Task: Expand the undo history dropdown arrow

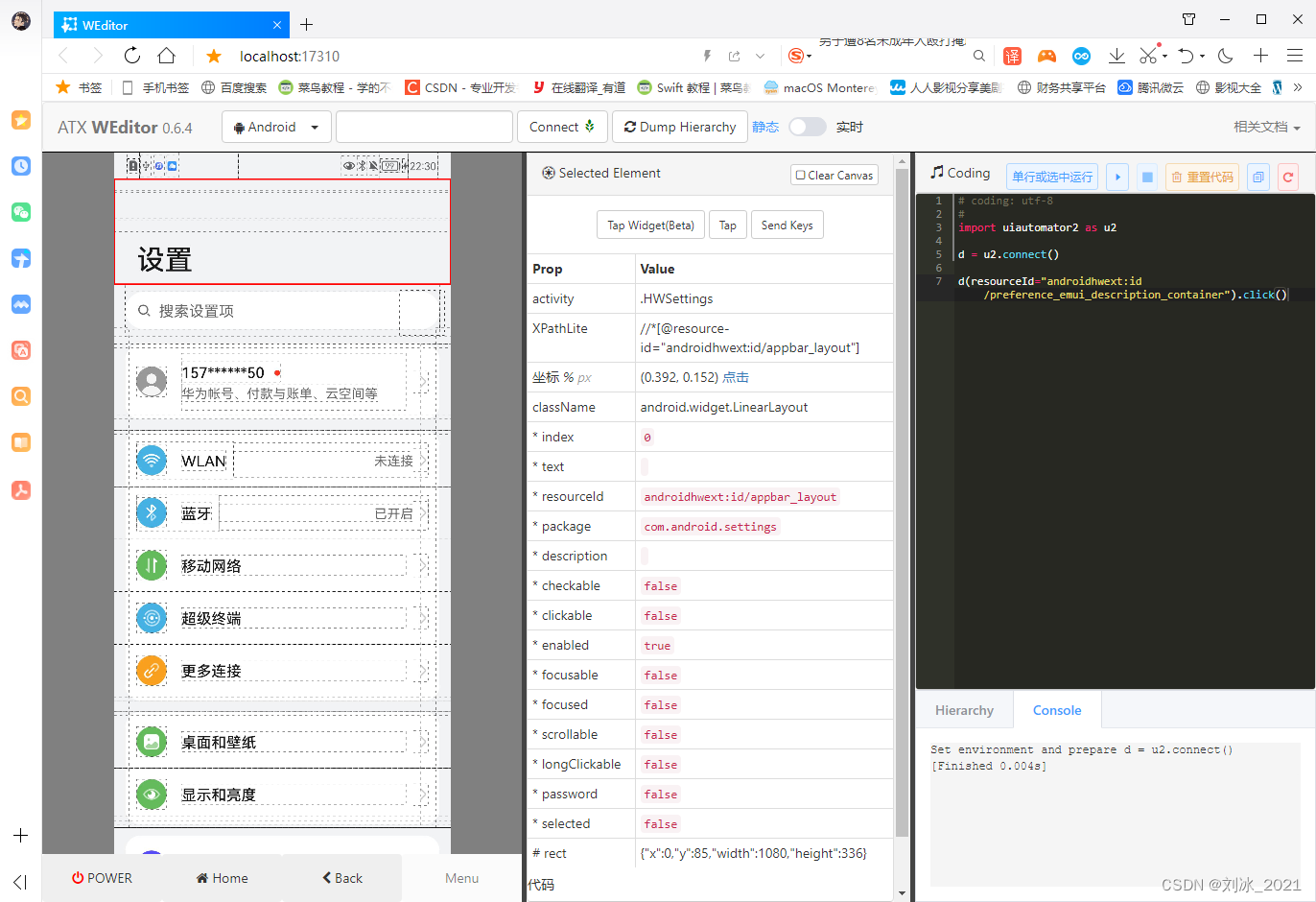Action: tap(1202, 57)
